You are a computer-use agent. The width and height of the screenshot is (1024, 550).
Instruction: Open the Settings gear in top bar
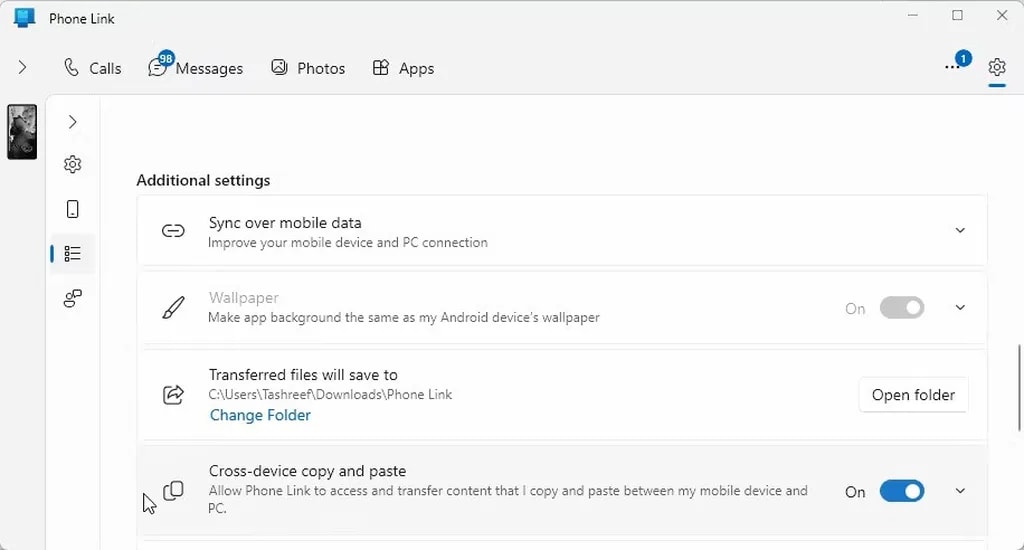996,67
